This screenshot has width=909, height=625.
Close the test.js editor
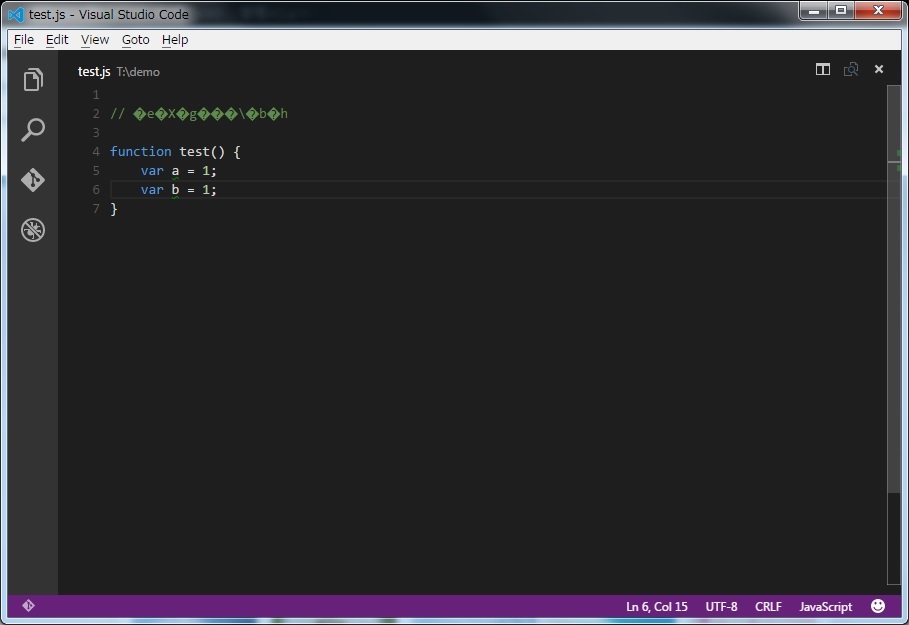879,69
